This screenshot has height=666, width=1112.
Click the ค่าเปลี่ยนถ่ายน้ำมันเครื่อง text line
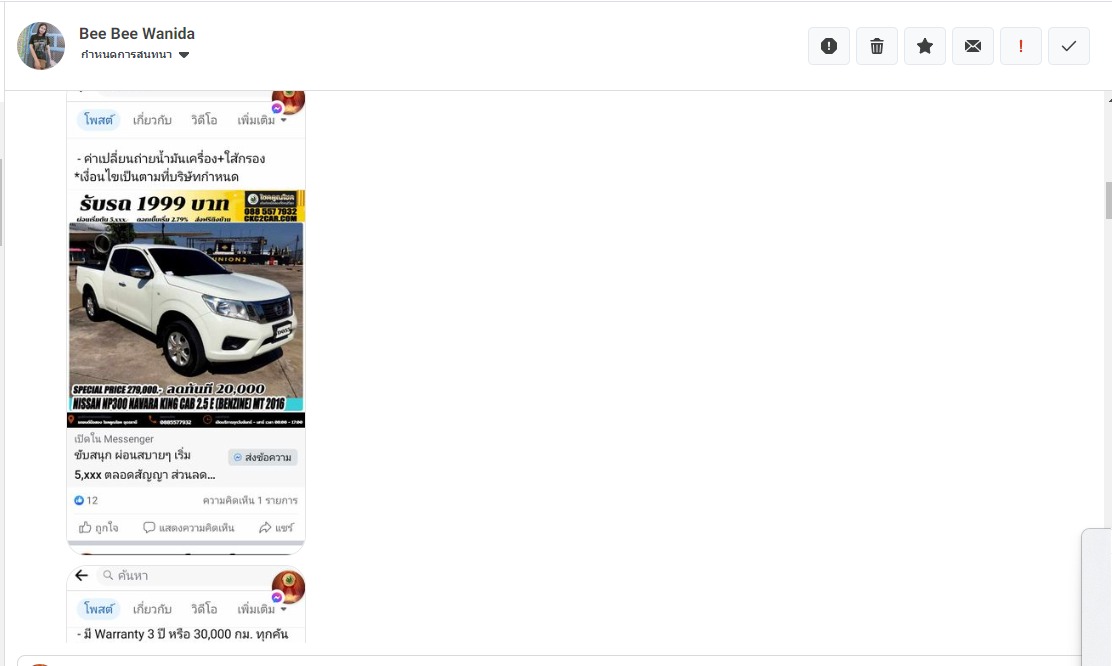point(171,158)
